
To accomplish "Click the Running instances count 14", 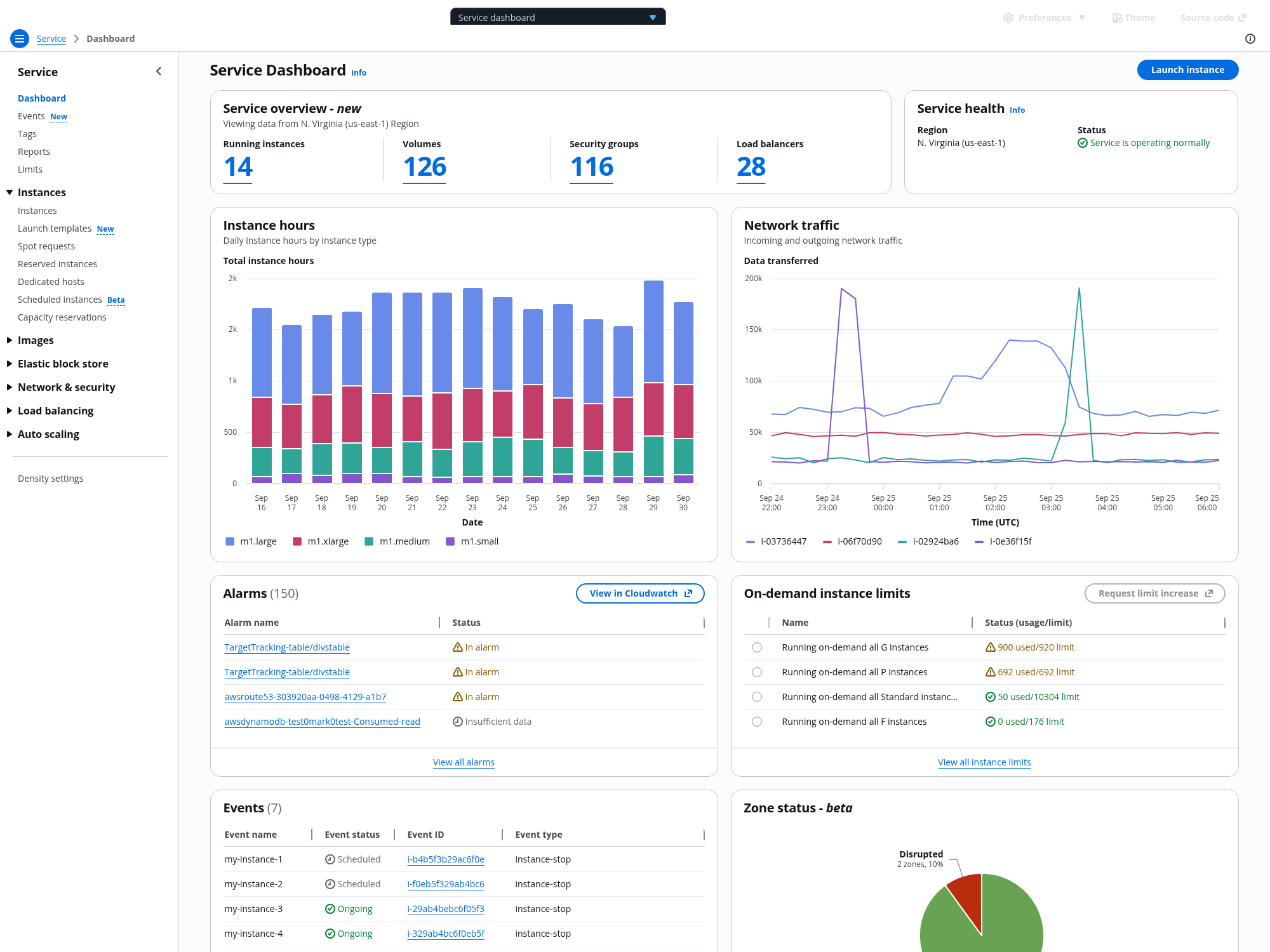I will pos(238,167).
